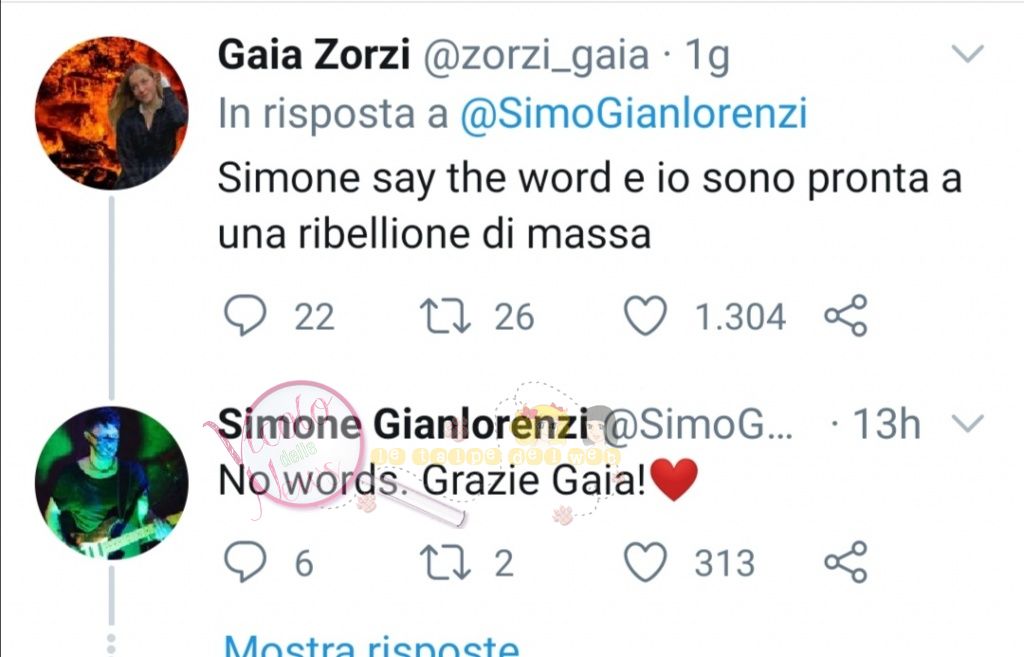Open the tweet text 'Simone say the word'

[x=414, y=178]
